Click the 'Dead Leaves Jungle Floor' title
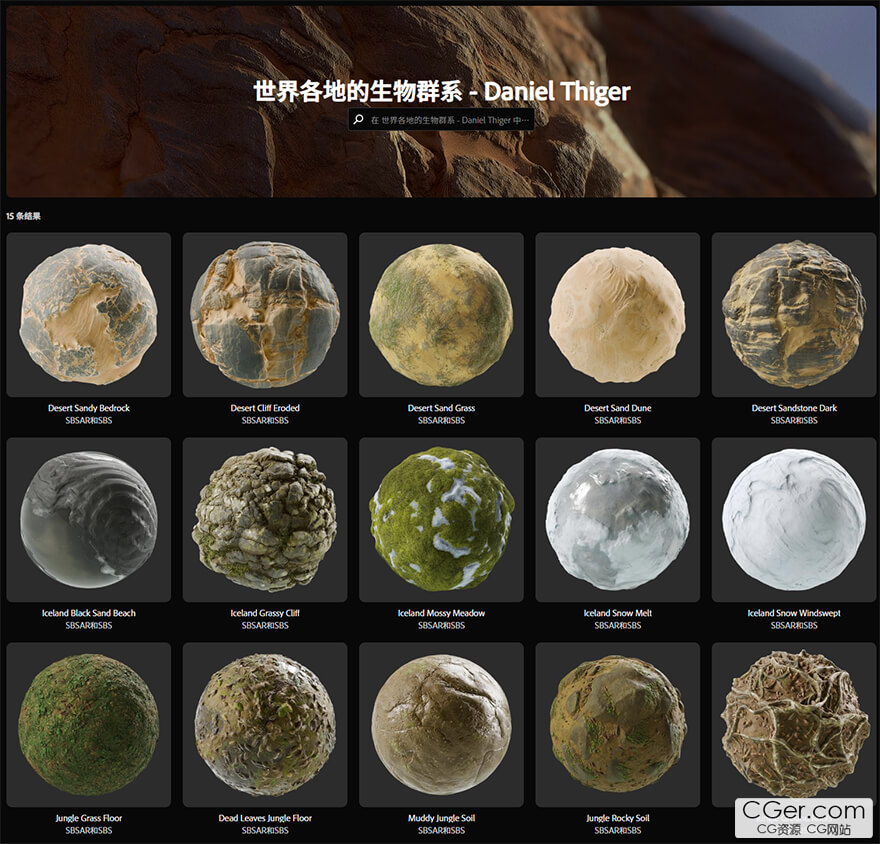The image size is (880, 844). tap(265, 818)
